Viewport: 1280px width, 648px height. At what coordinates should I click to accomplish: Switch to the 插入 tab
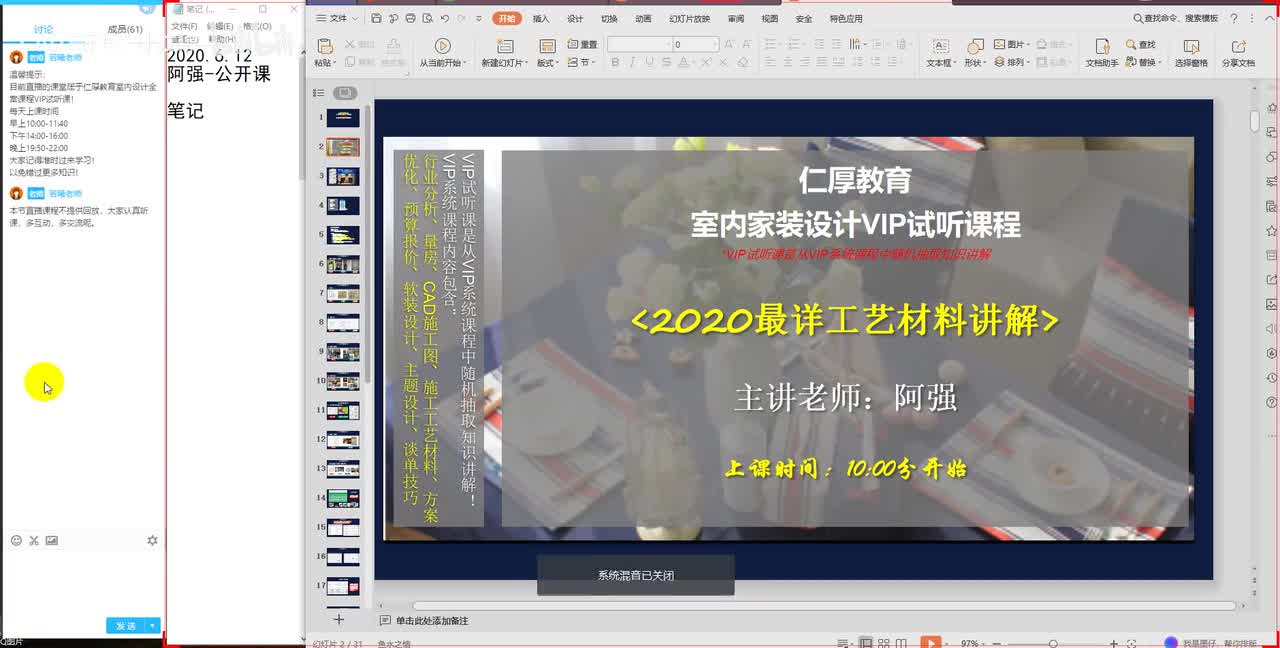pos(541,18)
